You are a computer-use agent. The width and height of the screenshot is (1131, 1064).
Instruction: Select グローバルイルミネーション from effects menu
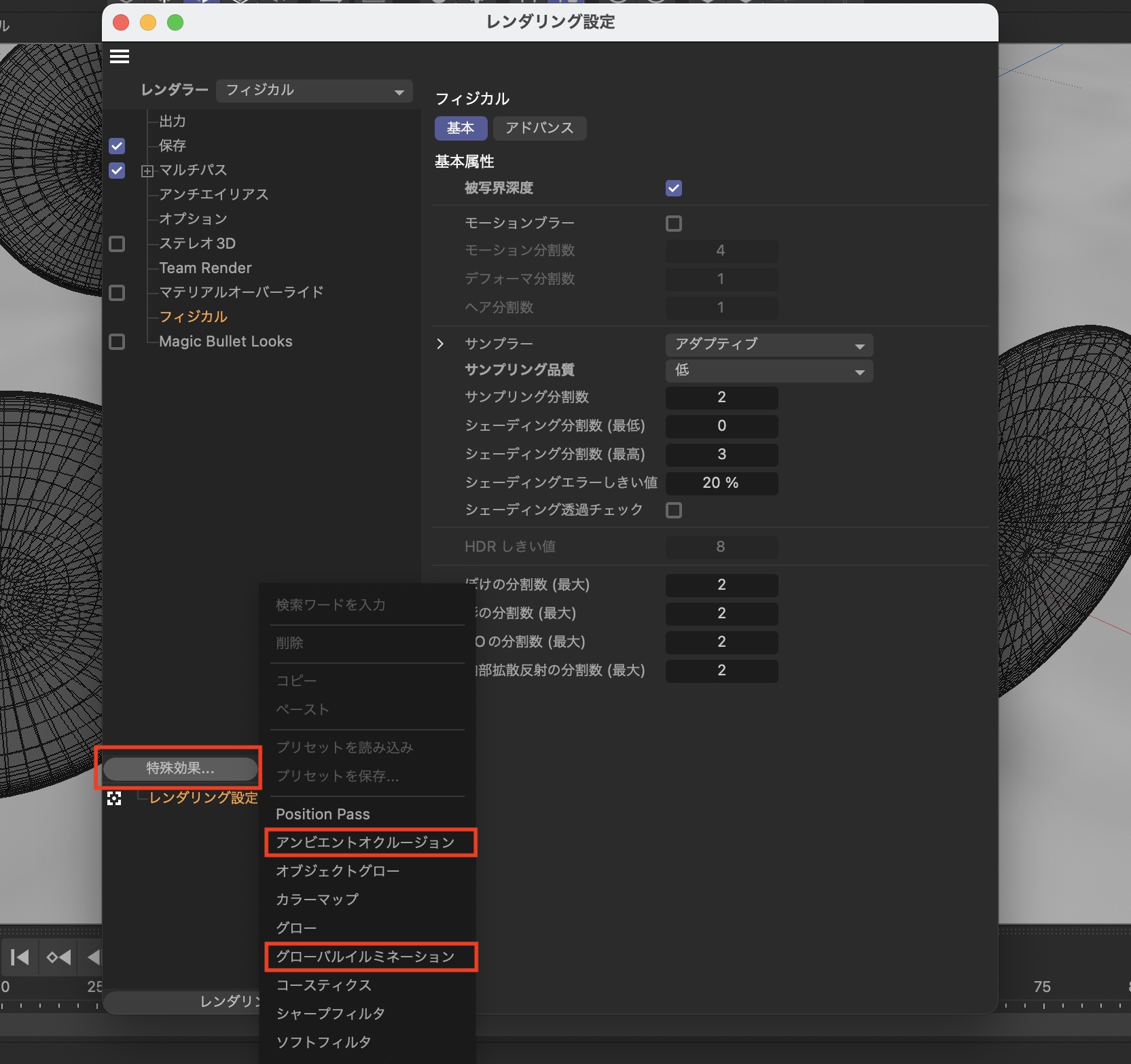(x=365, y=957)
